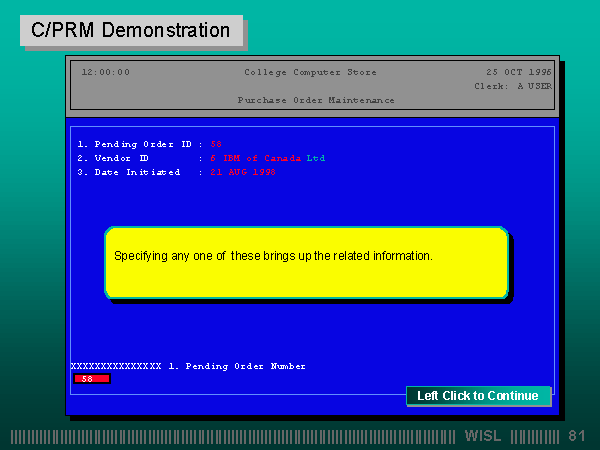The image size is (600, 450).
Task: Click the yellow information message box
Action: (x=307, y=263)
